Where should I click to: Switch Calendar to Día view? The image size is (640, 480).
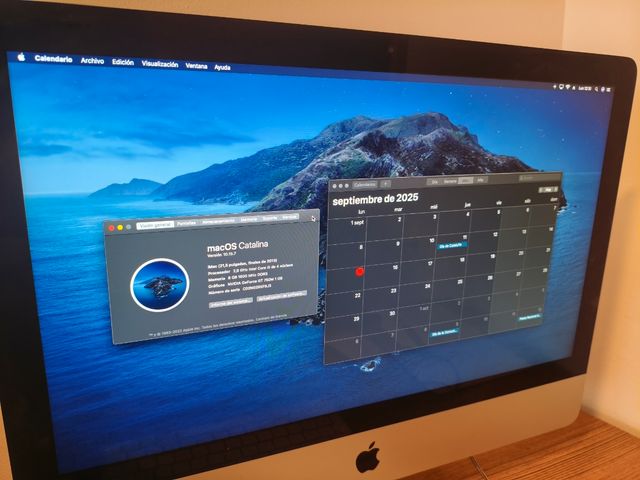coord(435,182)
